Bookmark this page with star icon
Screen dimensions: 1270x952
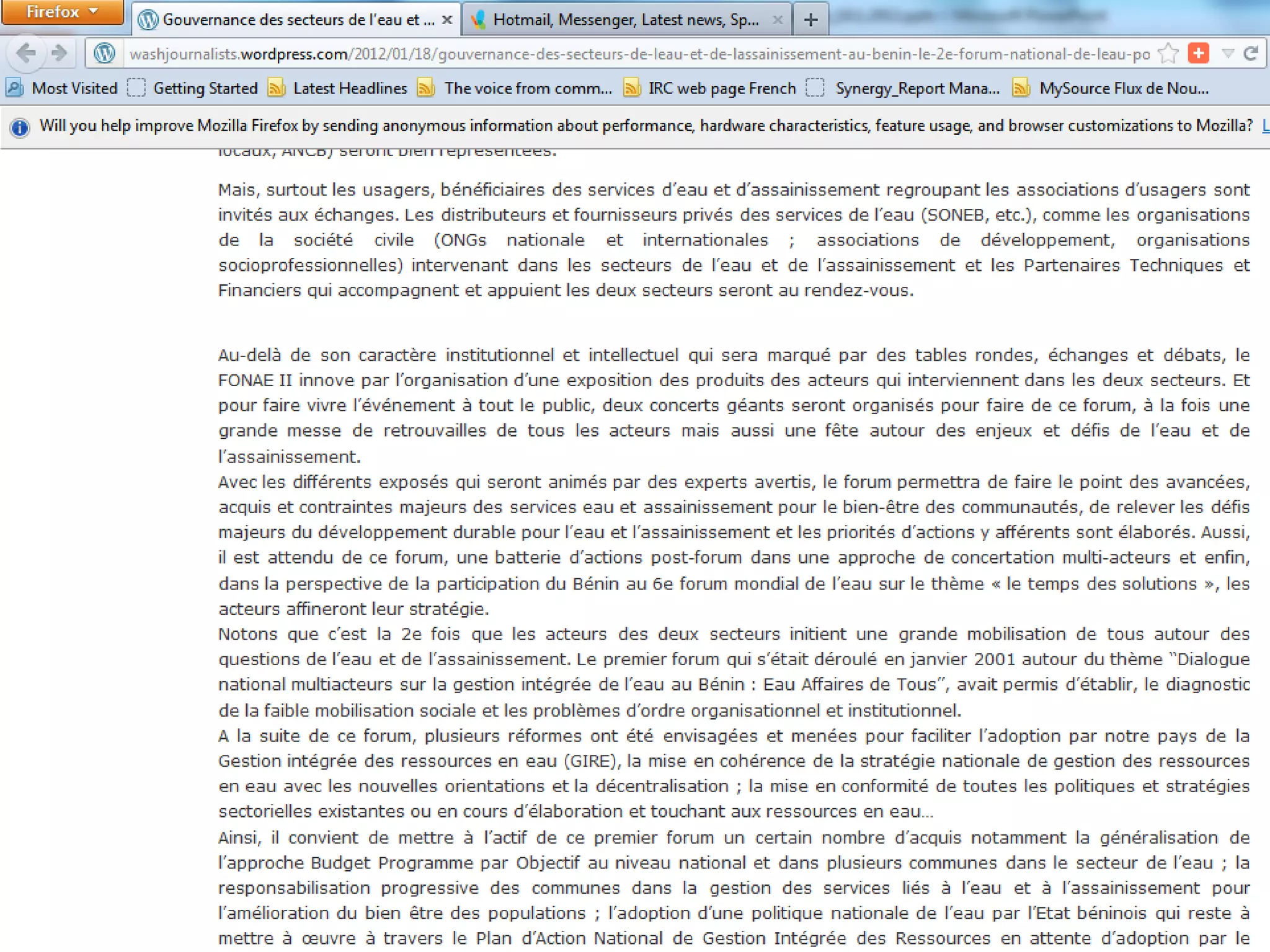[1168, 54]
